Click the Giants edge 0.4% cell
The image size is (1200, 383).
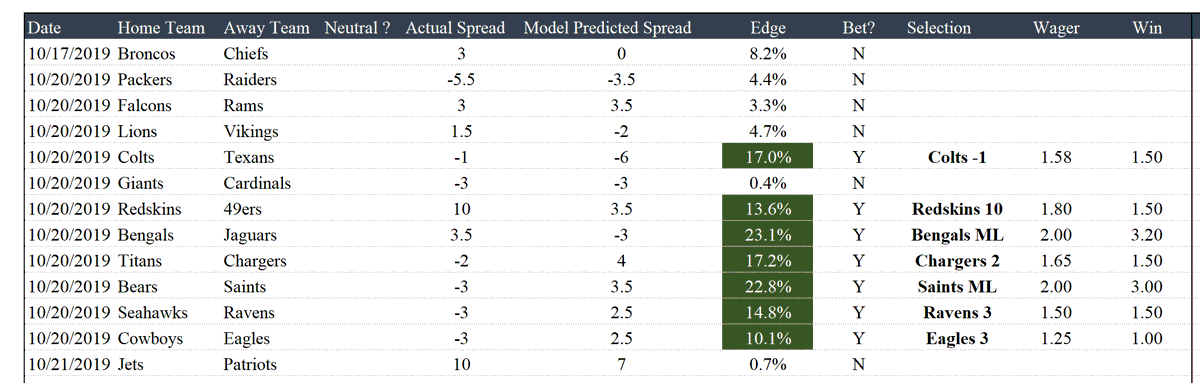click(767, 183)
